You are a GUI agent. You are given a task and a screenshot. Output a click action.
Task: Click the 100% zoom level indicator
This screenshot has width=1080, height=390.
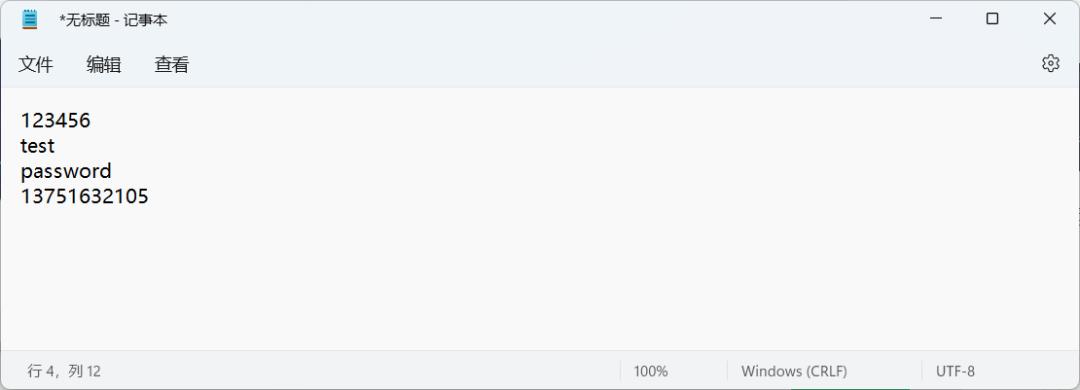click(x=651, y=371)
